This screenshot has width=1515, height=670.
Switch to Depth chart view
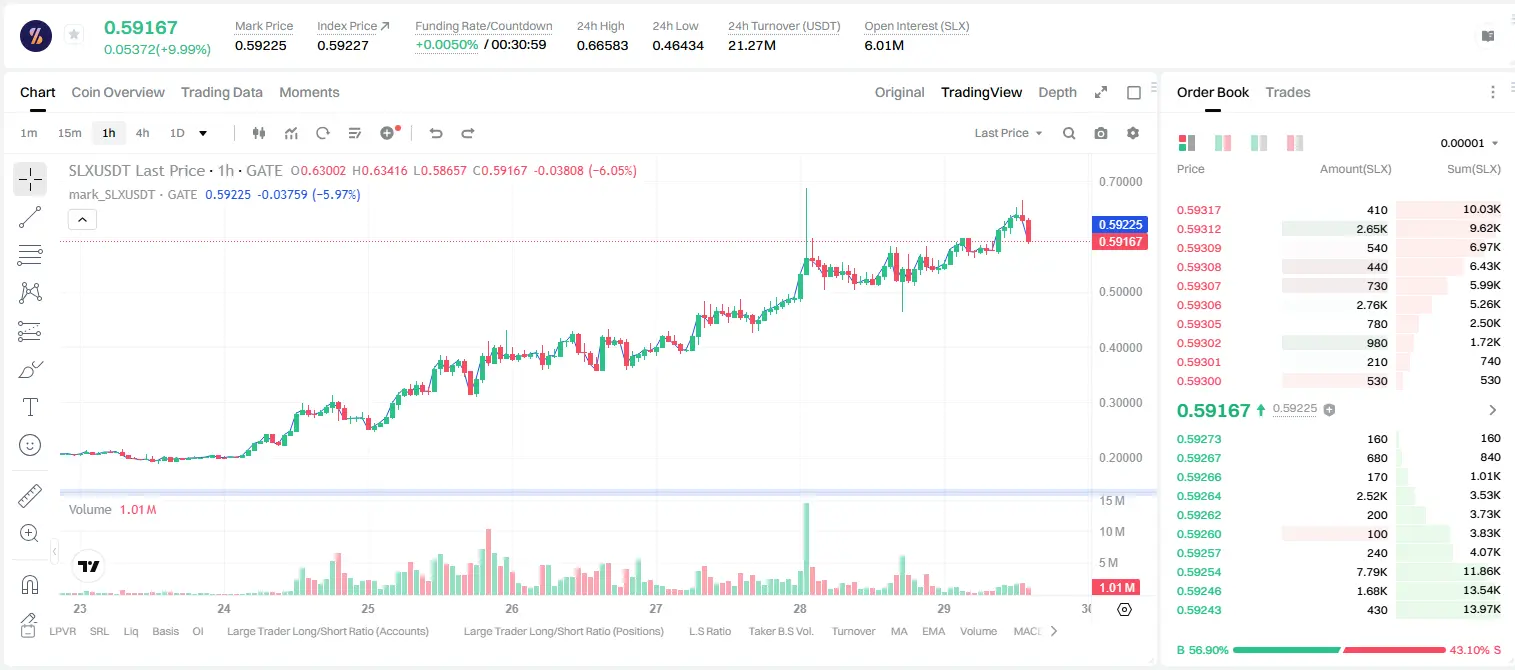[x=1057, y=92]
